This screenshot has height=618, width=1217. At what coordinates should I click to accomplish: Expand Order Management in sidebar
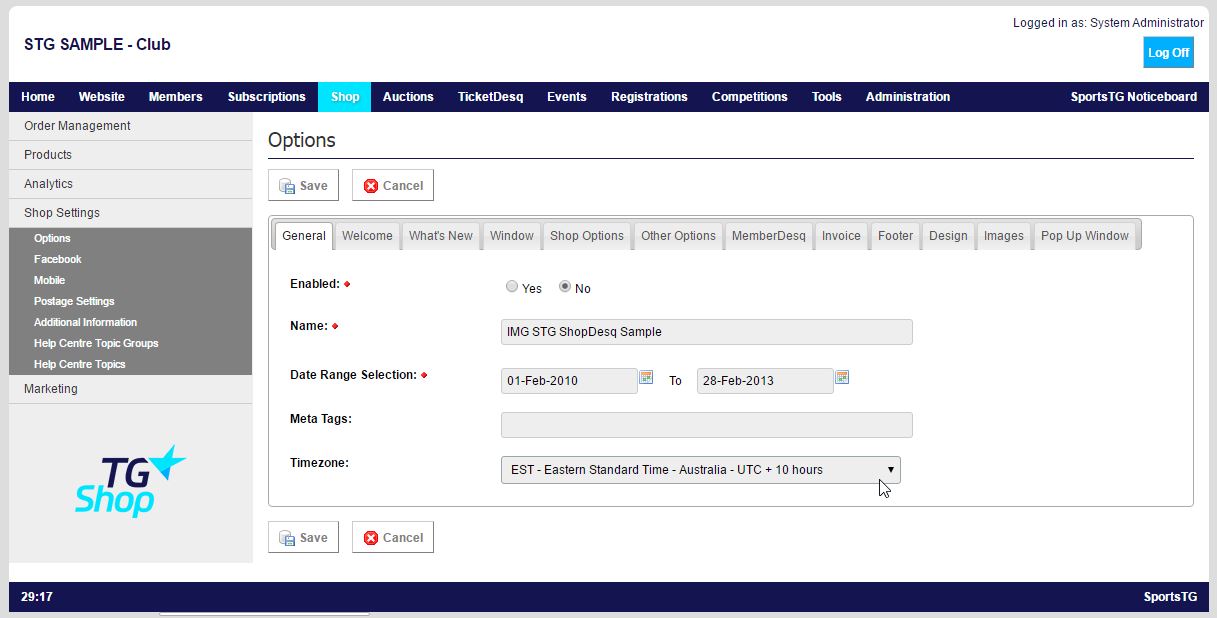click(130, 126)
